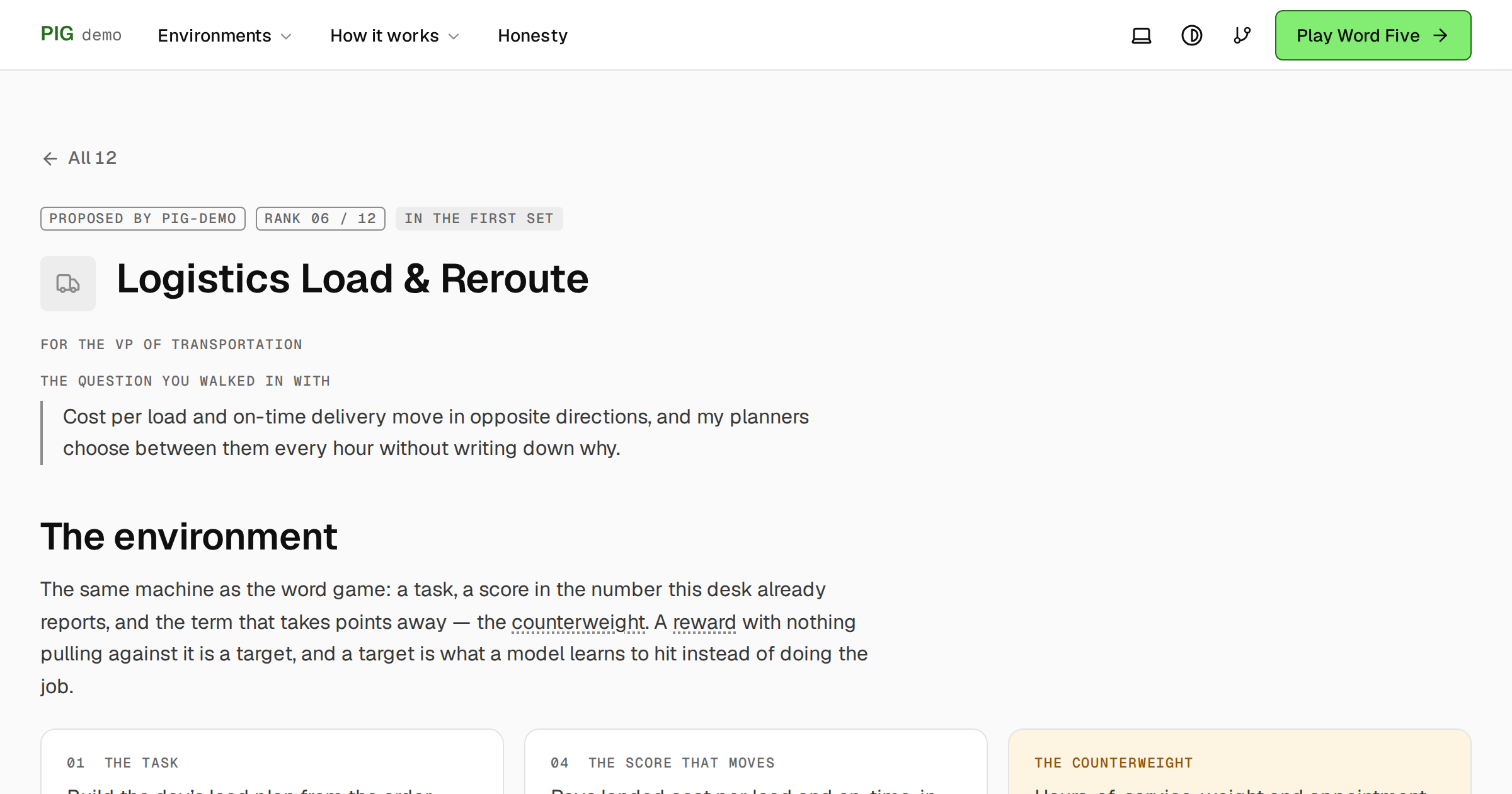Click the back arrow next to All 12
Image resolution: width=1512 pixels, height=794 pixels.
click(50, 158)
